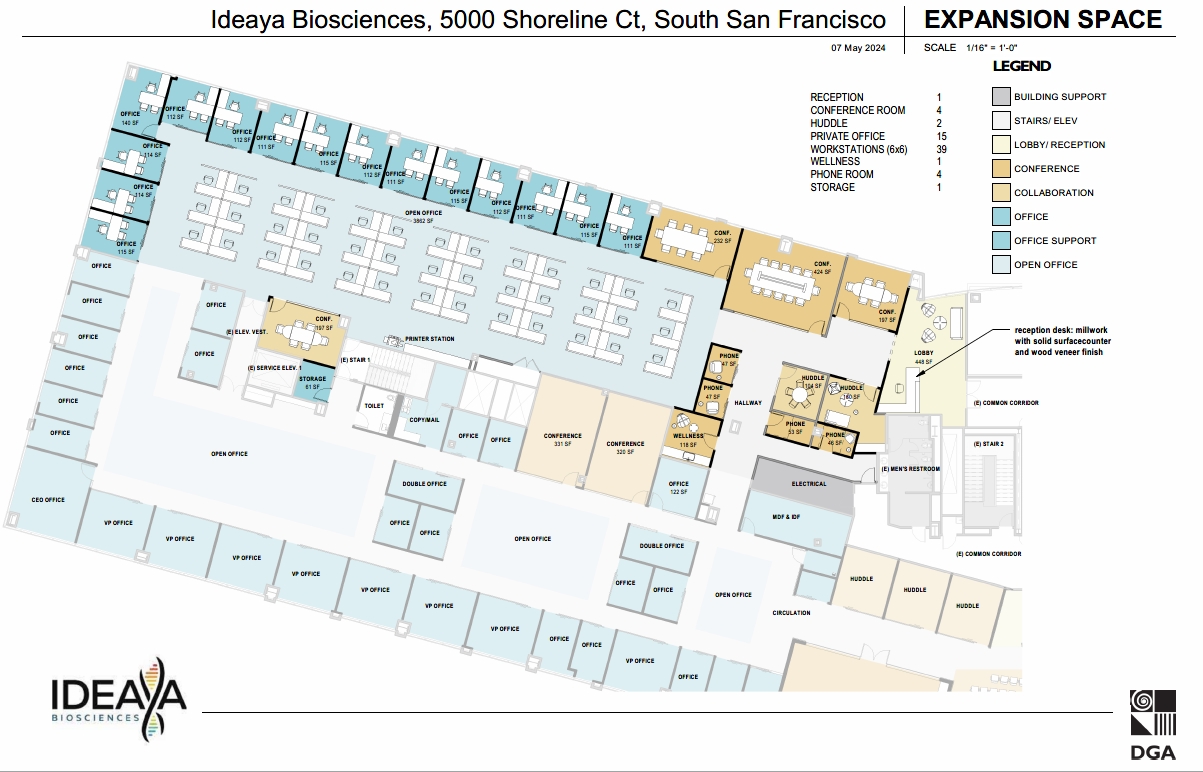Click the reception desk millwork annotation text
The height and width of the screenshot is (772, 1203).
[1063, 341]
